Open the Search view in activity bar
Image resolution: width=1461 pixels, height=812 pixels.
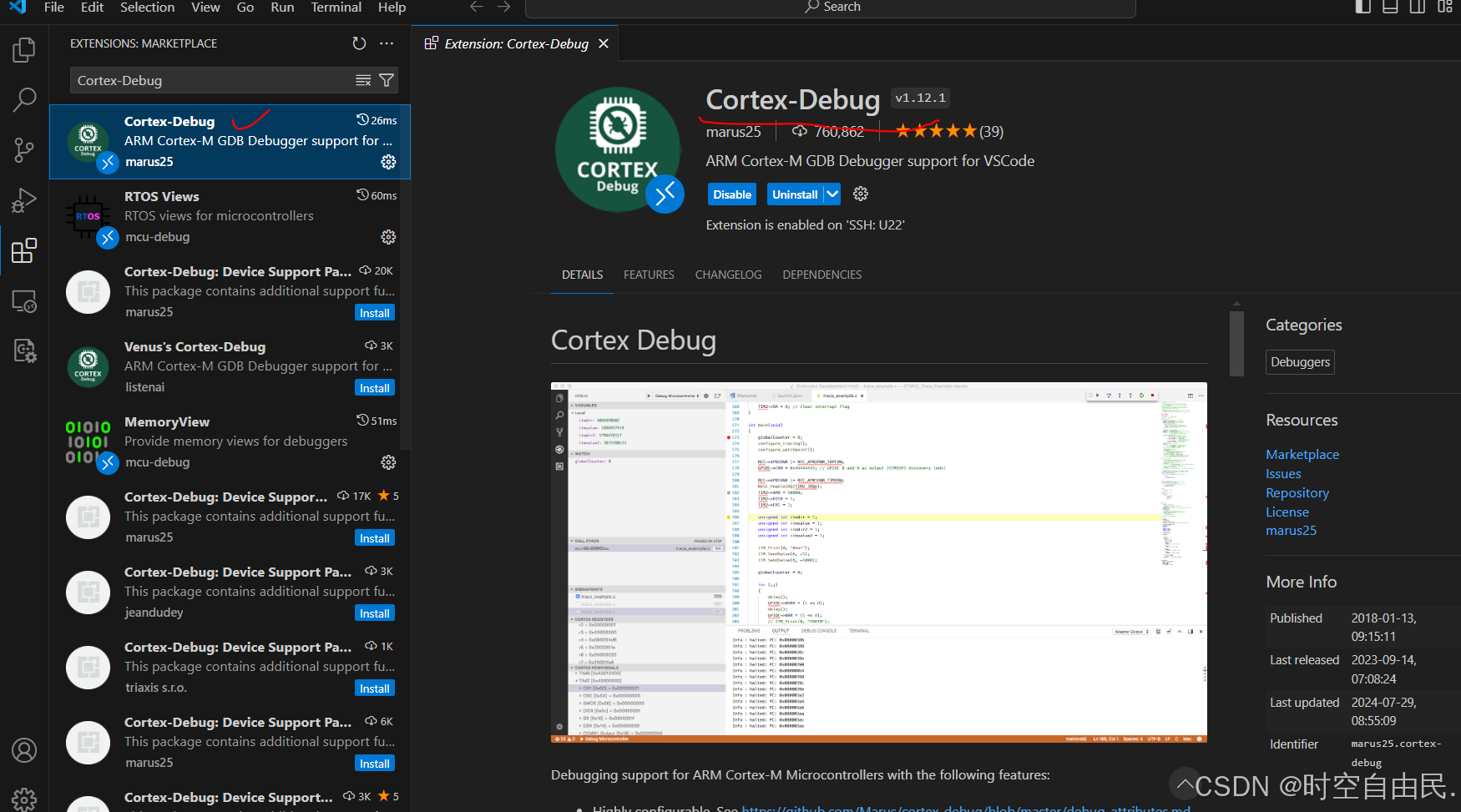24,100
